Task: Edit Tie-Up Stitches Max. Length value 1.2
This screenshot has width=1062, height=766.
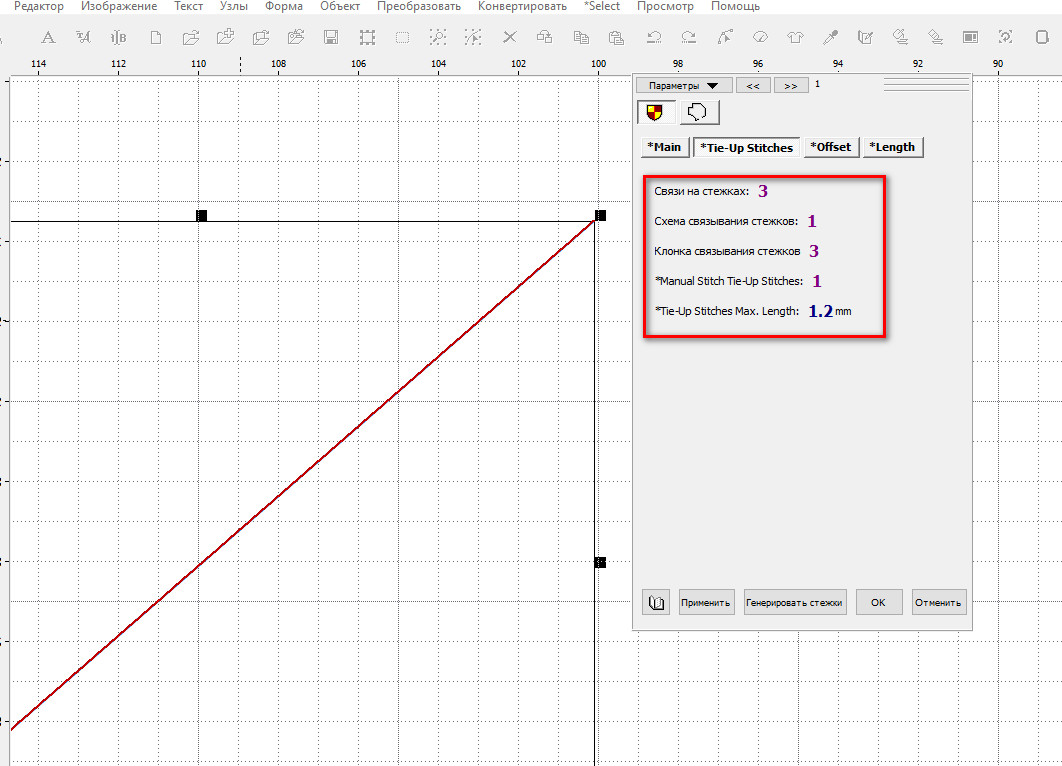Action: pos(821,312)
